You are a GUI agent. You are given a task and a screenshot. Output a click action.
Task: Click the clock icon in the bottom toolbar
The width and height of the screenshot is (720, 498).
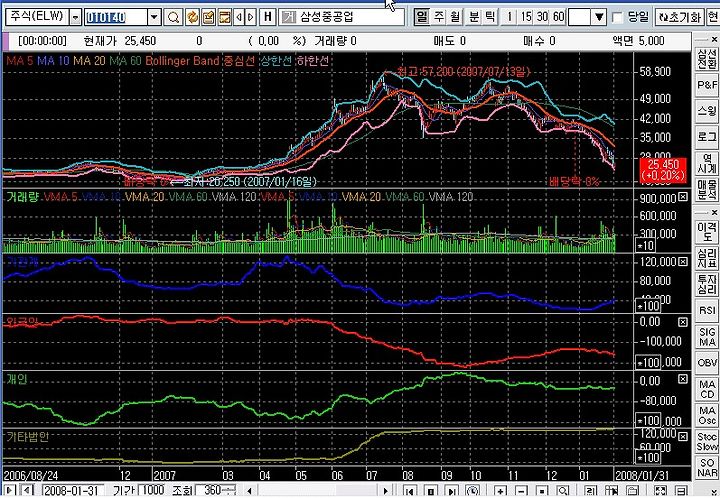(473, 491)
